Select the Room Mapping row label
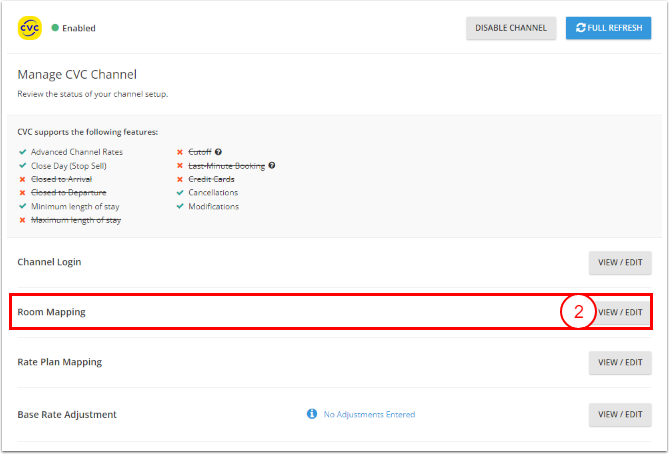The width and height of the screenshot is (669, 454). point(51,312)
